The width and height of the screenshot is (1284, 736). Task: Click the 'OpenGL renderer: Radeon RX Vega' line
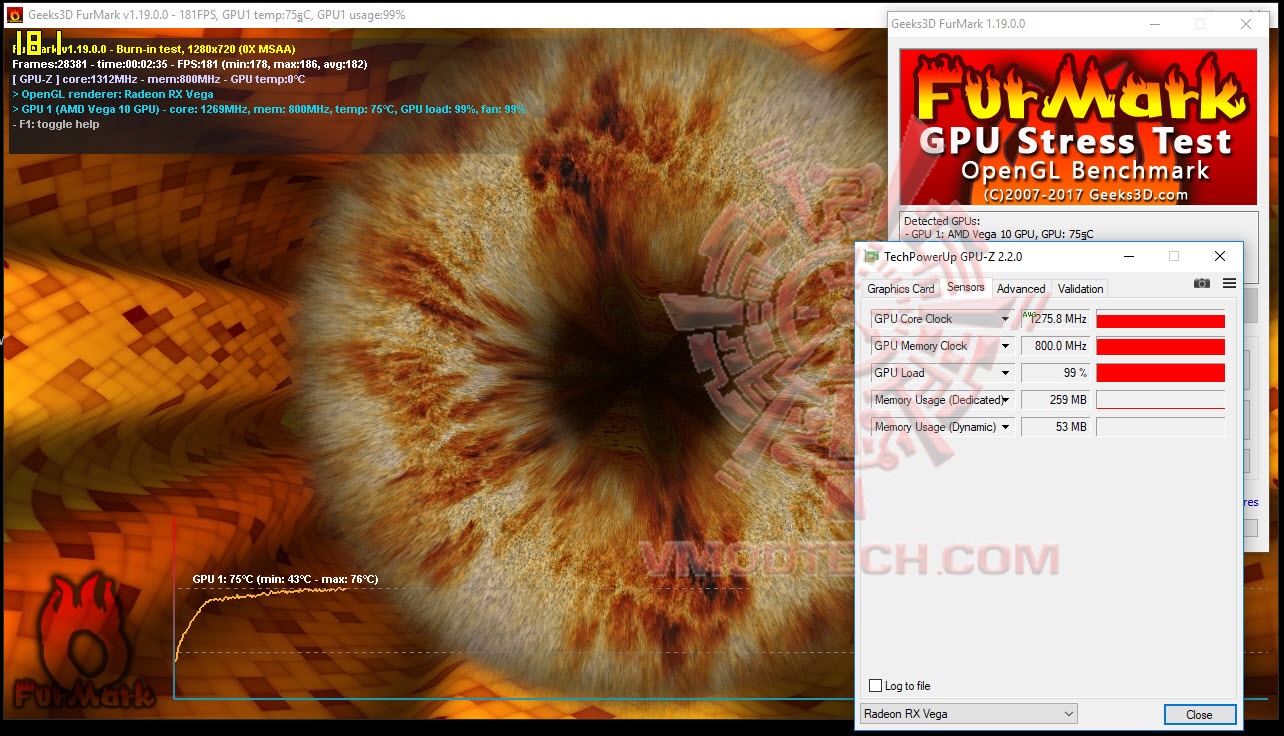point(112,94)
